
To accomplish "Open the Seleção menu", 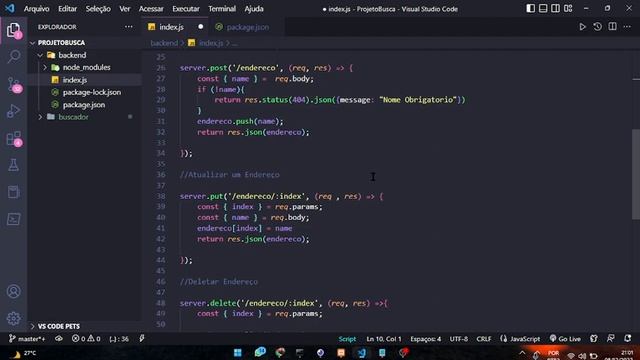I will click(98, 9).
